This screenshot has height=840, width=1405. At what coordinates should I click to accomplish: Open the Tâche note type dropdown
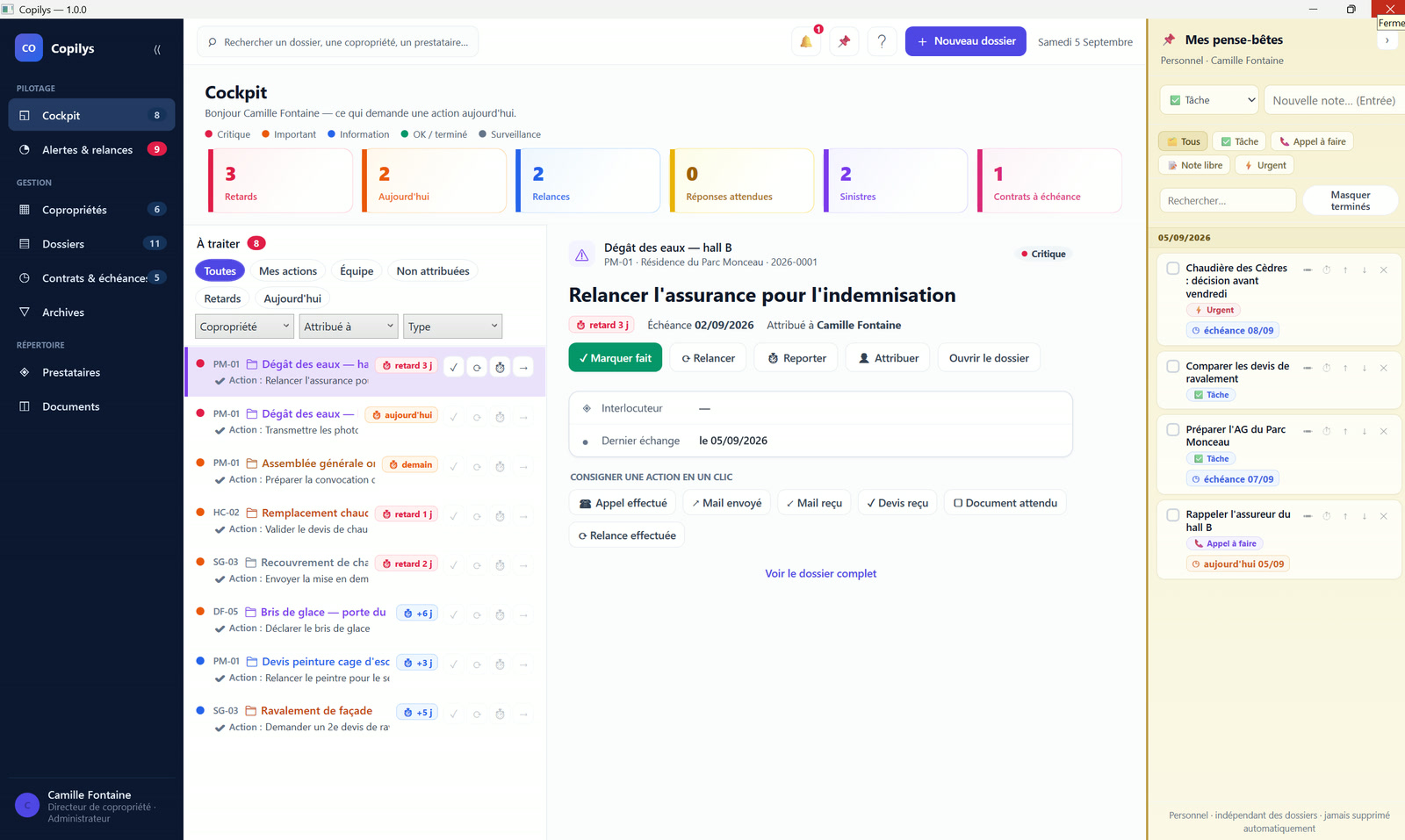(1209, 100)
